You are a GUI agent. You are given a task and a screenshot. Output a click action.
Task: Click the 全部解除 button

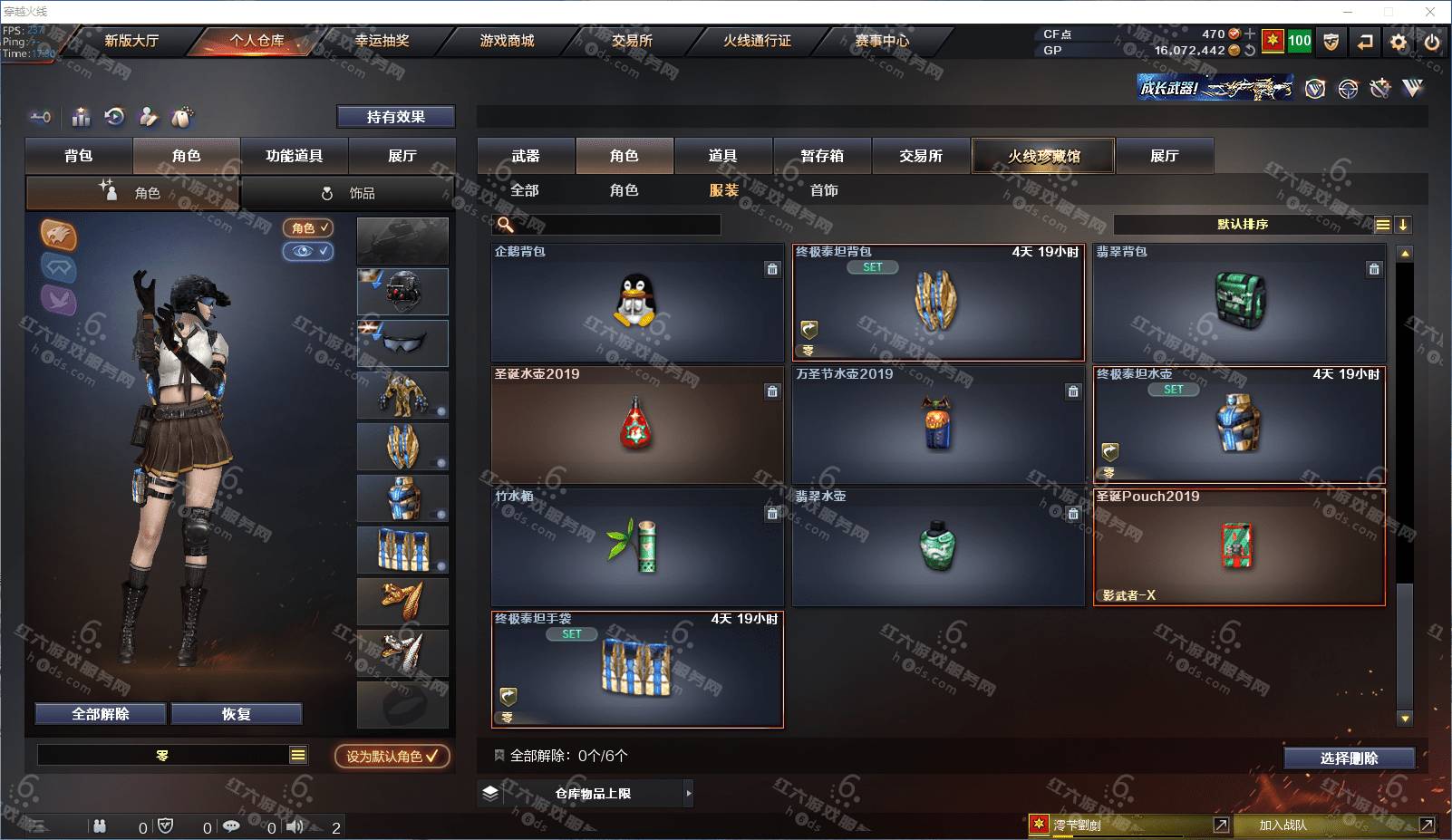101,714
